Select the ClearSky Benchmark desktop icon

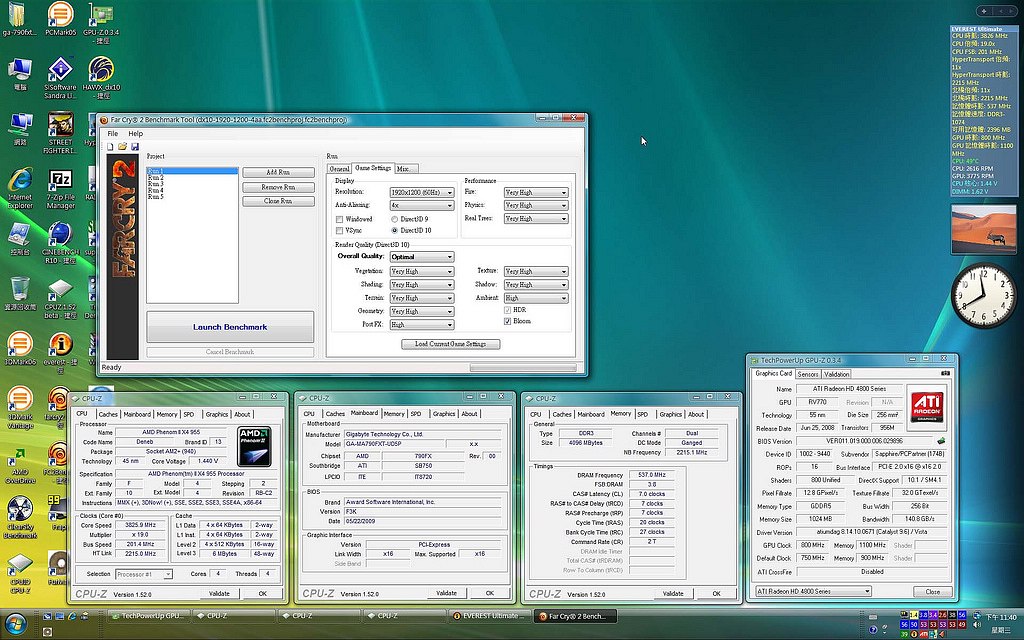20,518
